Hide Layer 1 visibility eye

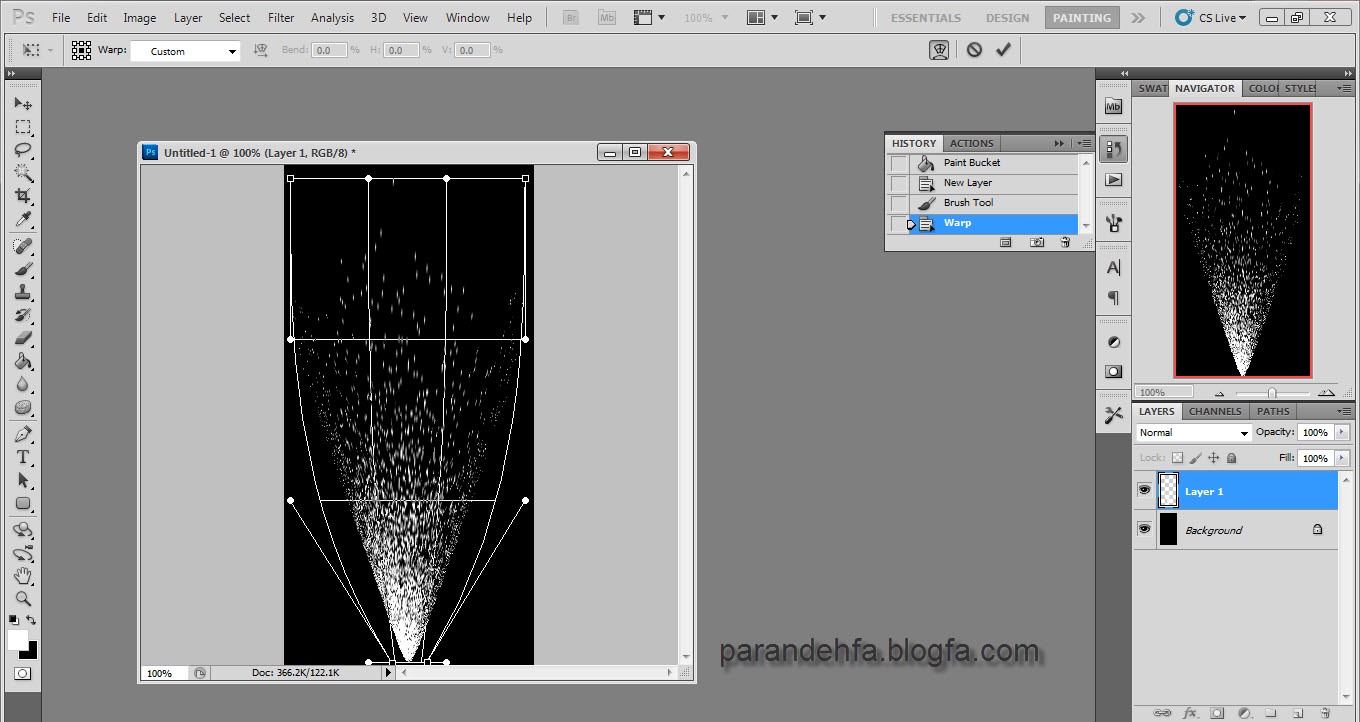coord(1144,490)
